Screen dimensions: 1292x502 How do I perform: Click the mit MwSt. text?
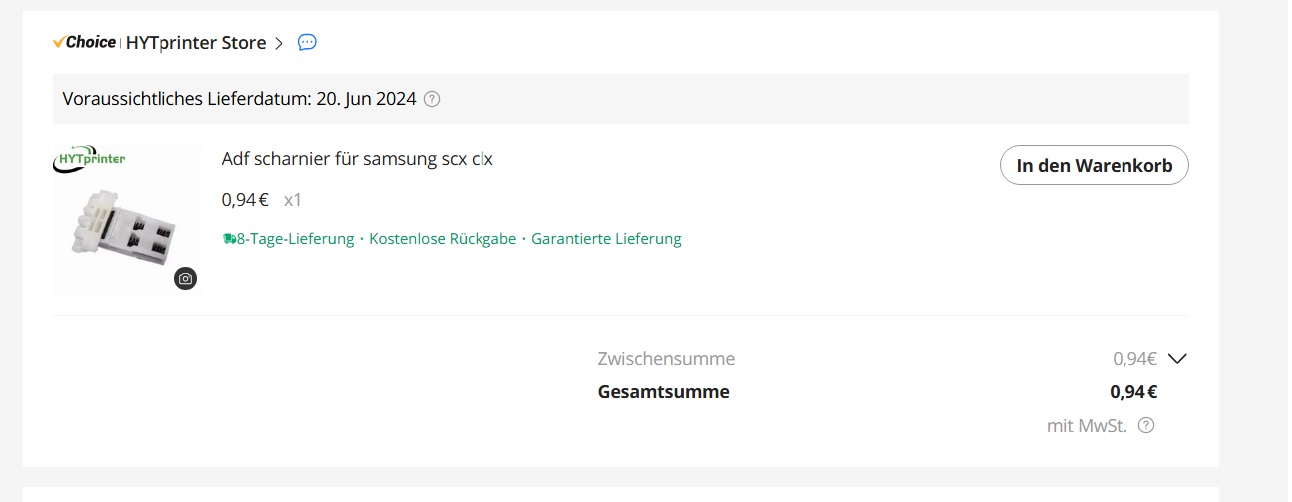pos(1087,426)
